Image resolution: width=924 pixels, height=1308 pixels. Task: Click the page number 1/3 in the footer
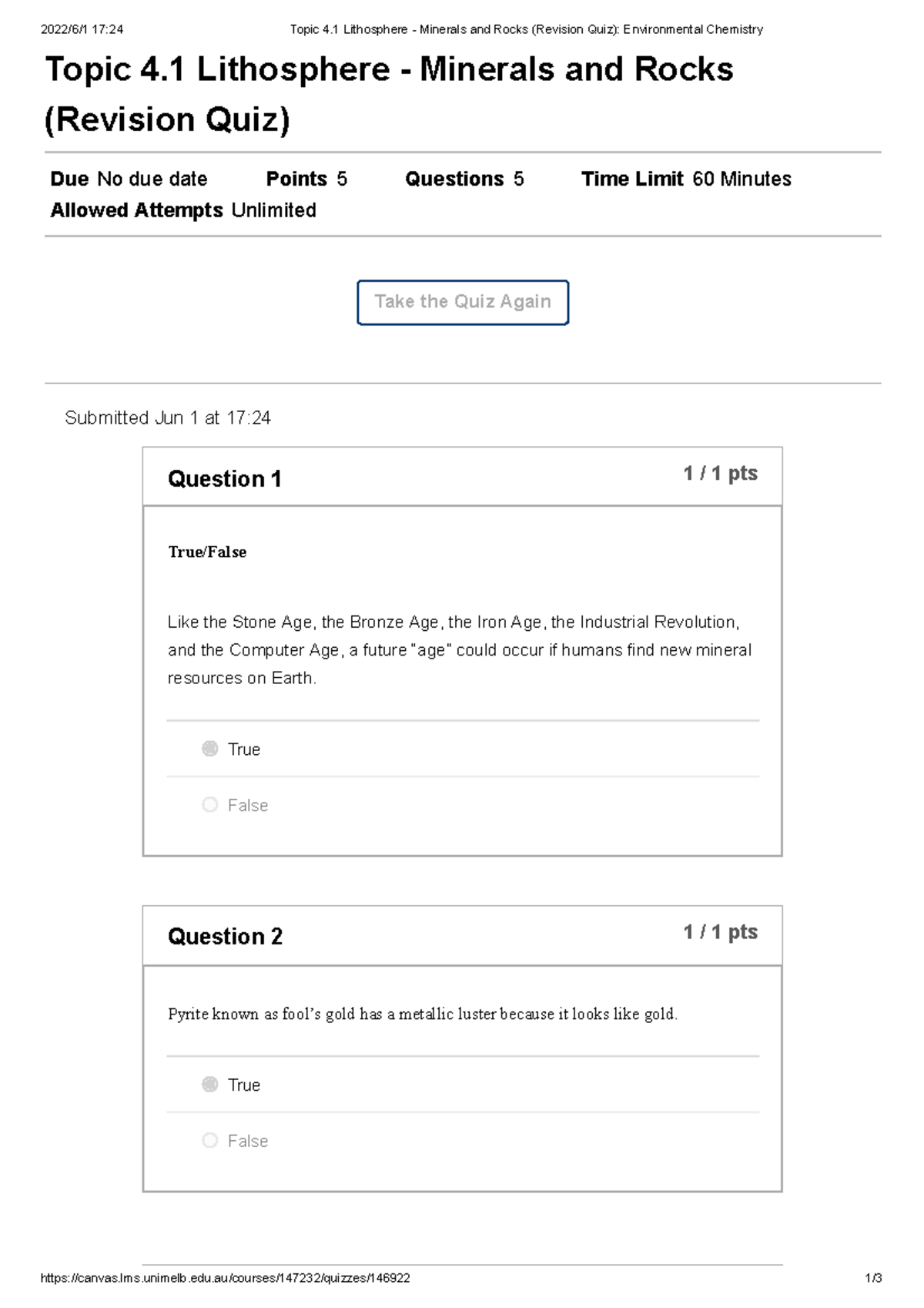873,1278
